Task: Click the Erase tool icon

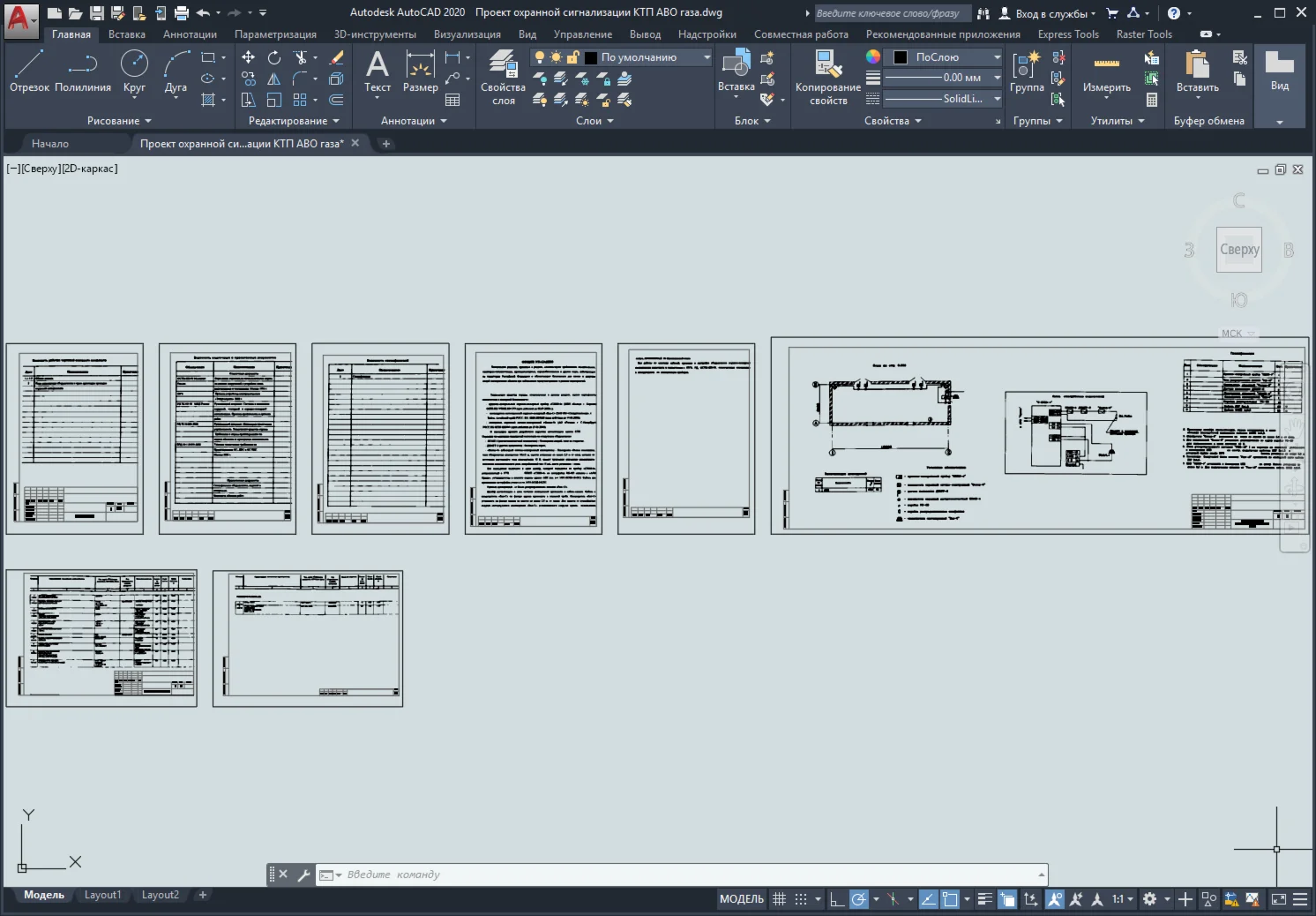Action: click(336, 57)
